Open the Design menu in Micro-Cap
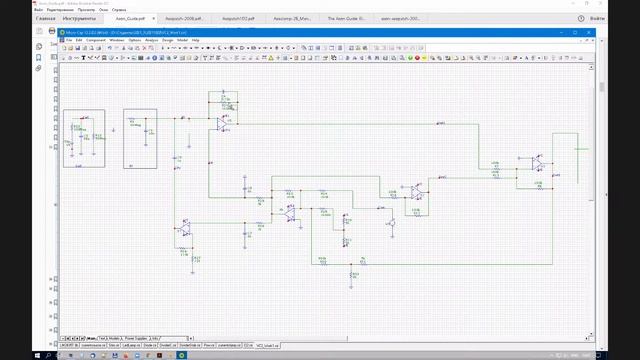640x360 pixels. tap(168, 40)
